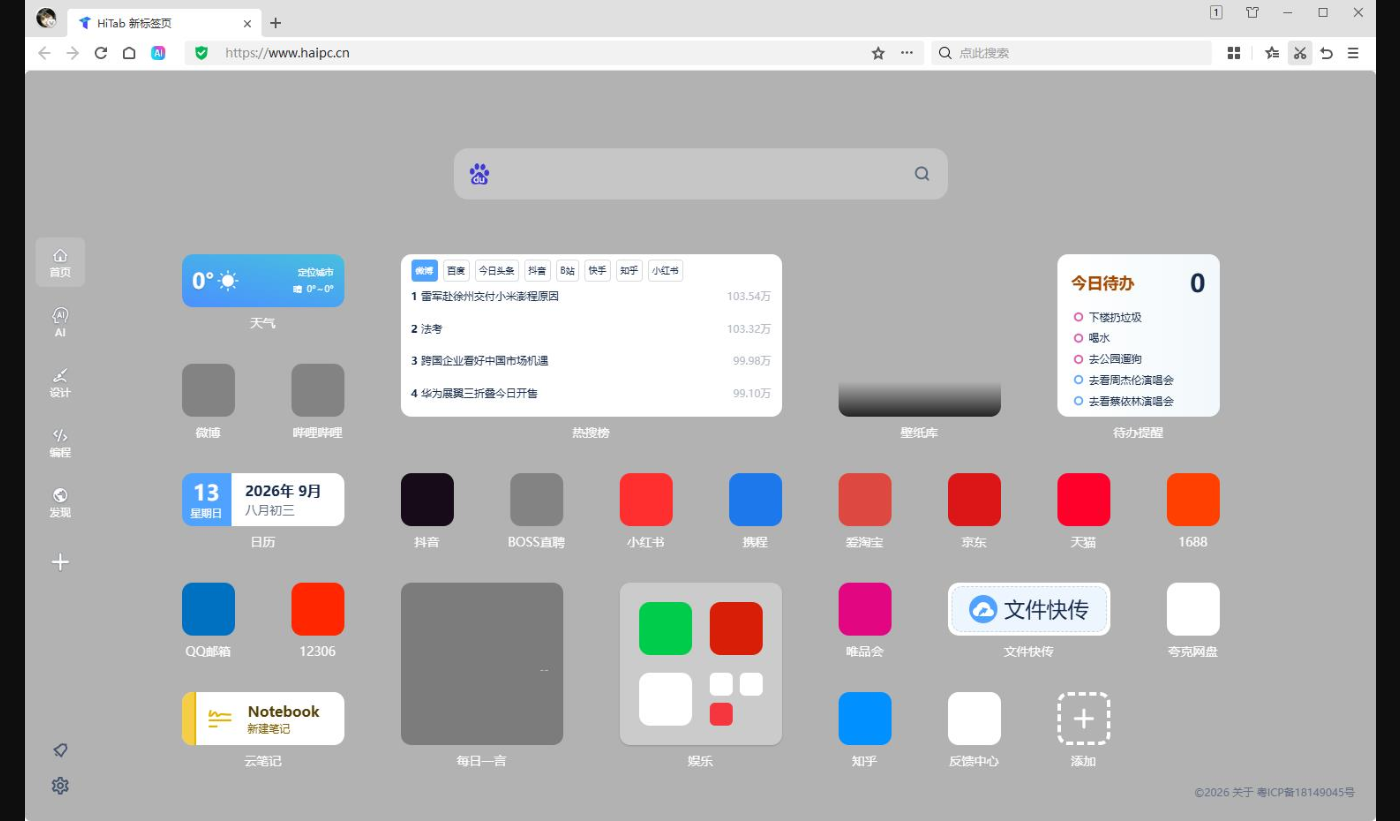The height and width of the screenshot is (821, 1400).
Task: Open the 京东 shortcut tile
Action: click(974, 499)
